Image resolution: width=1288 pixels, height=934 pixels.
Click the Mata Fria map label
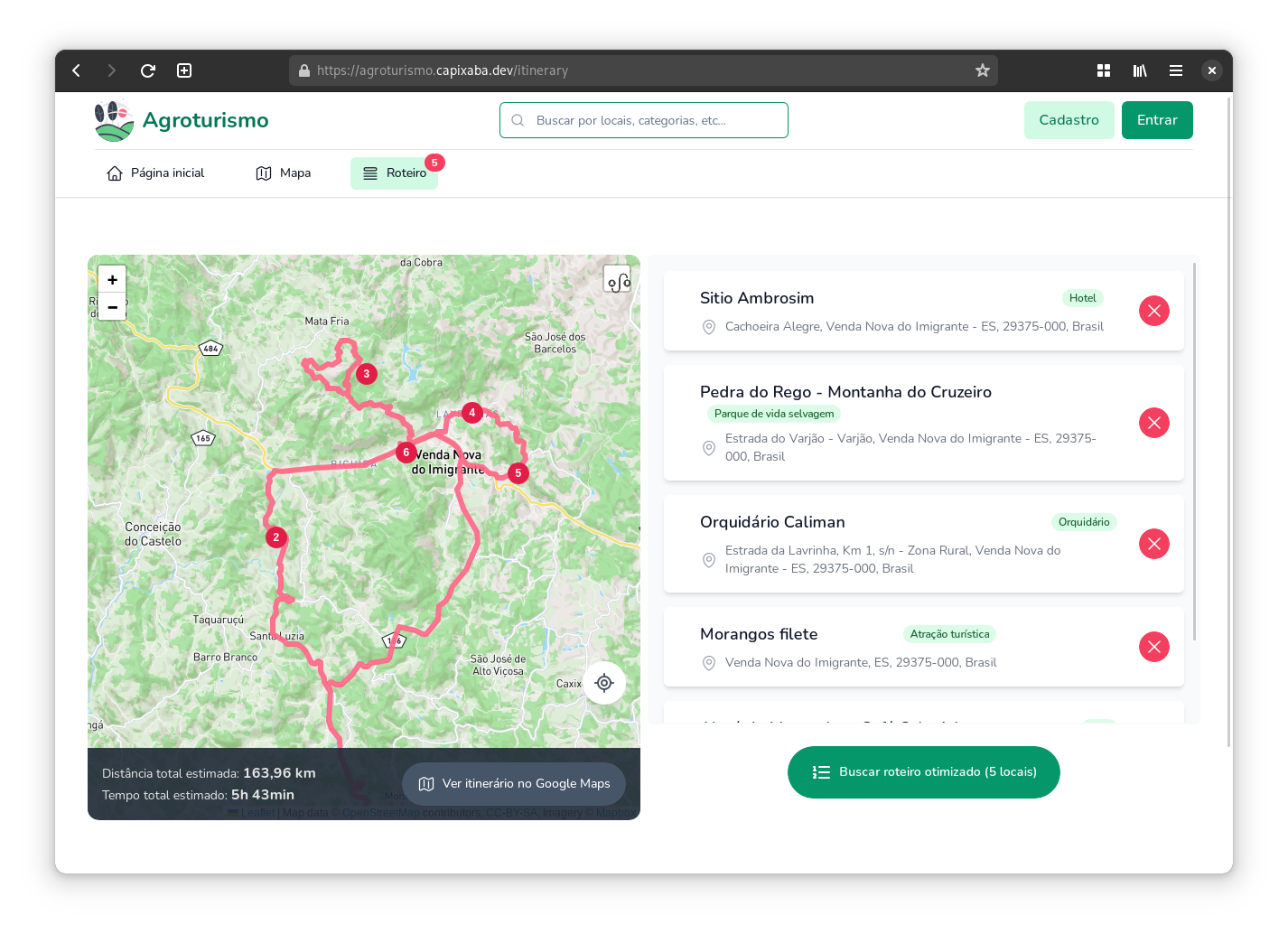point(326,322)
